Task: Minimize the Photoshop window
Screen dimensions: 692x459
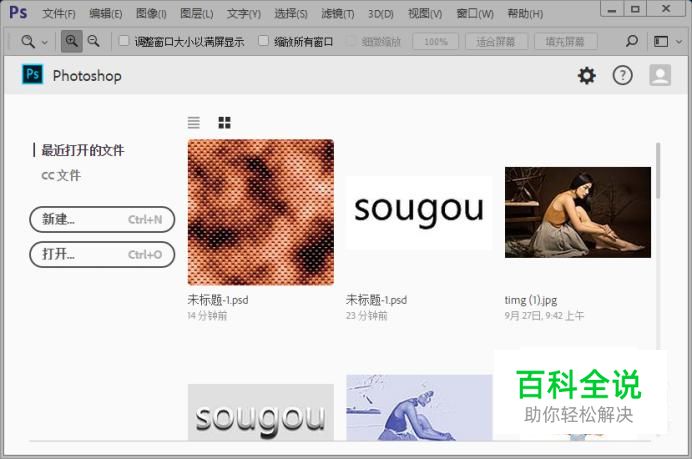Action: point(612,9)
